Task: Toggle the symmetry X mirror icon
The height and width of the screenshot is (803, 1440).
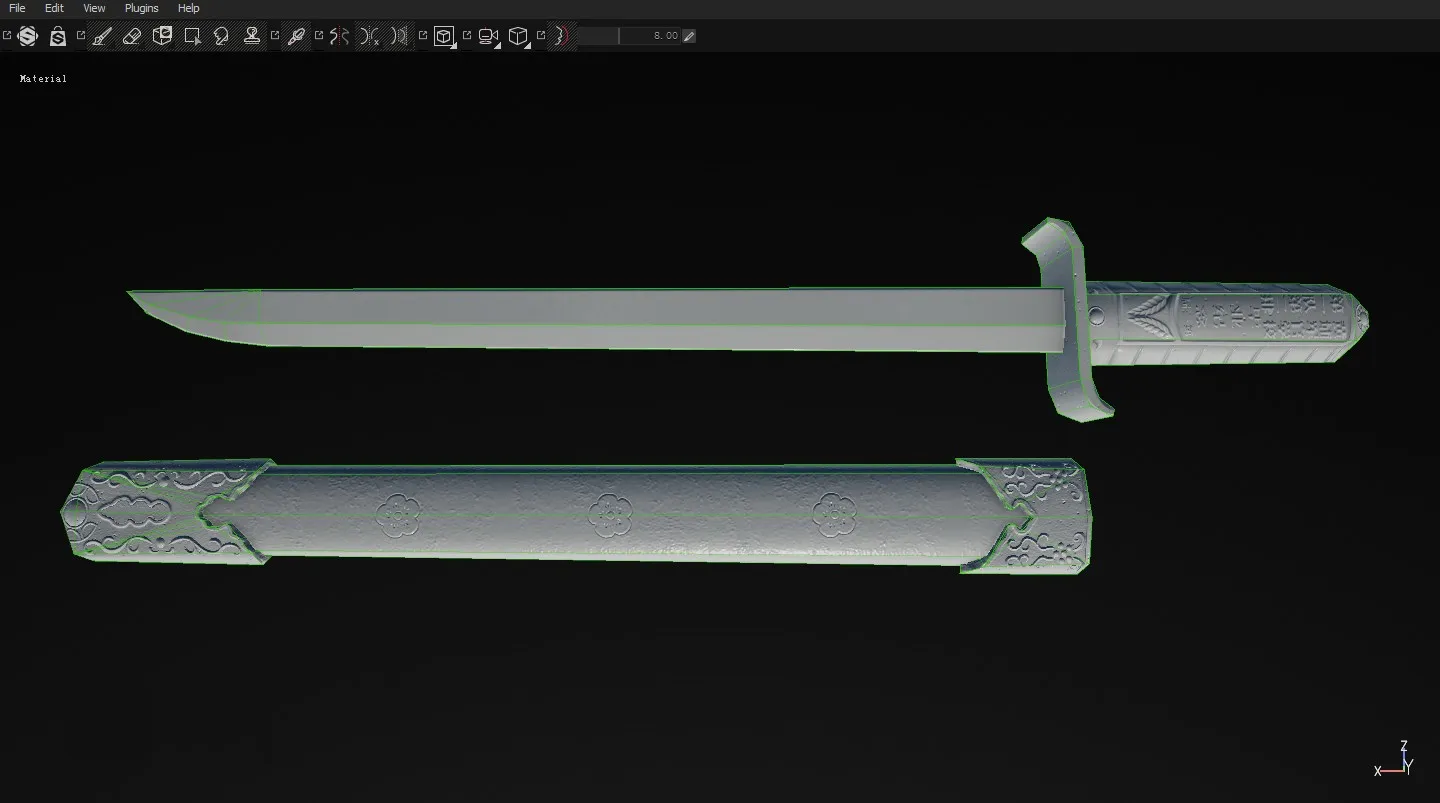Action: tap(370, 36)
